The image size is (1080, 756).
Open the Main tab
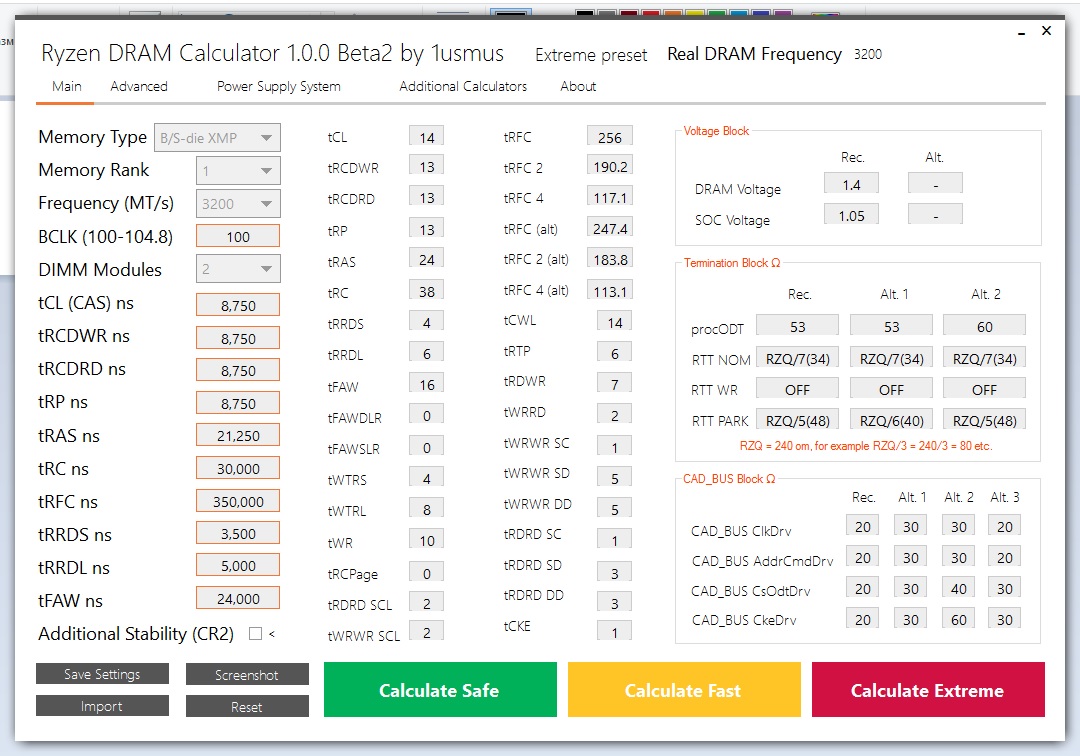[67, 86]
